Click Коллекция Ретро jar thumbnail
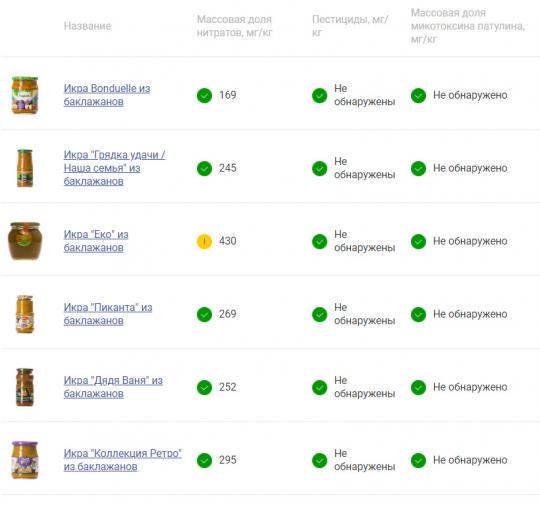This screenshot has width=540, height=505. point(25,460)
